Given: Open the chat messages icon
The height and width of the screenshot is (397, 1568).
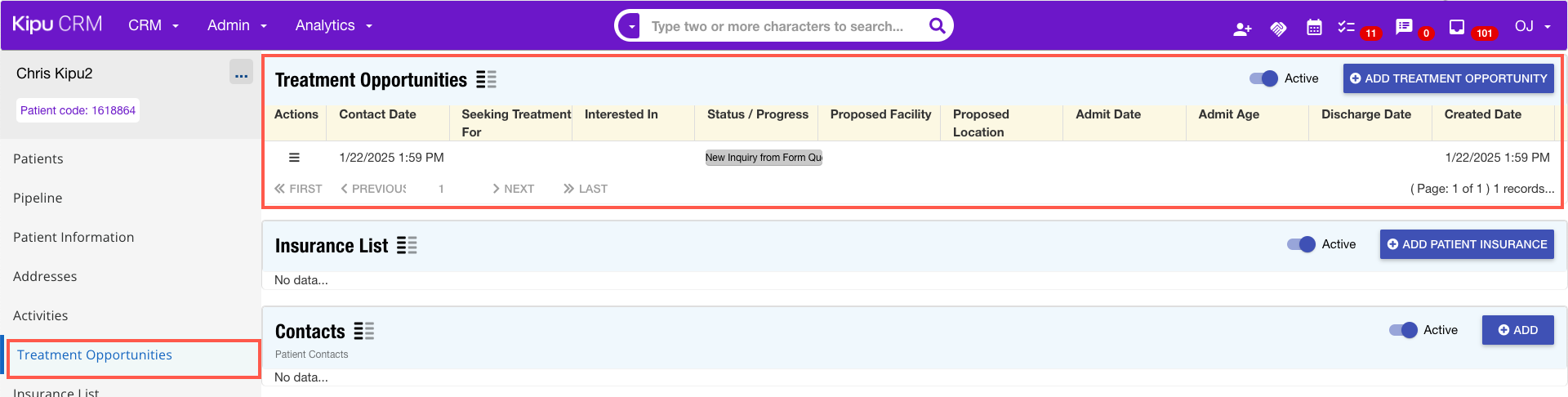Looking at the screenshot, I should point(1404,27).
